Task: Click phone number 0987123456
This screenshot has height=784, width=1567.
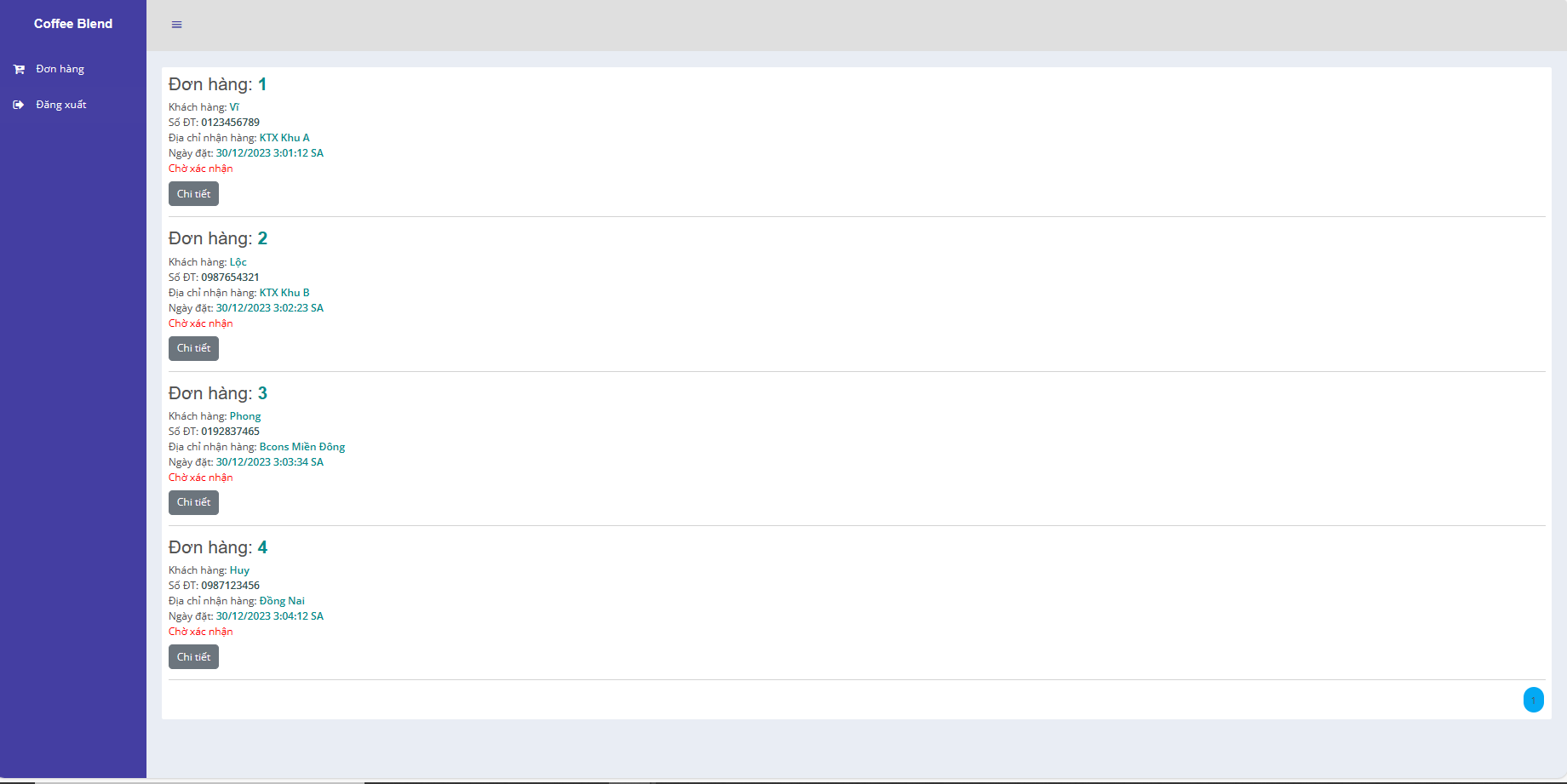Action: pos(231,586)
